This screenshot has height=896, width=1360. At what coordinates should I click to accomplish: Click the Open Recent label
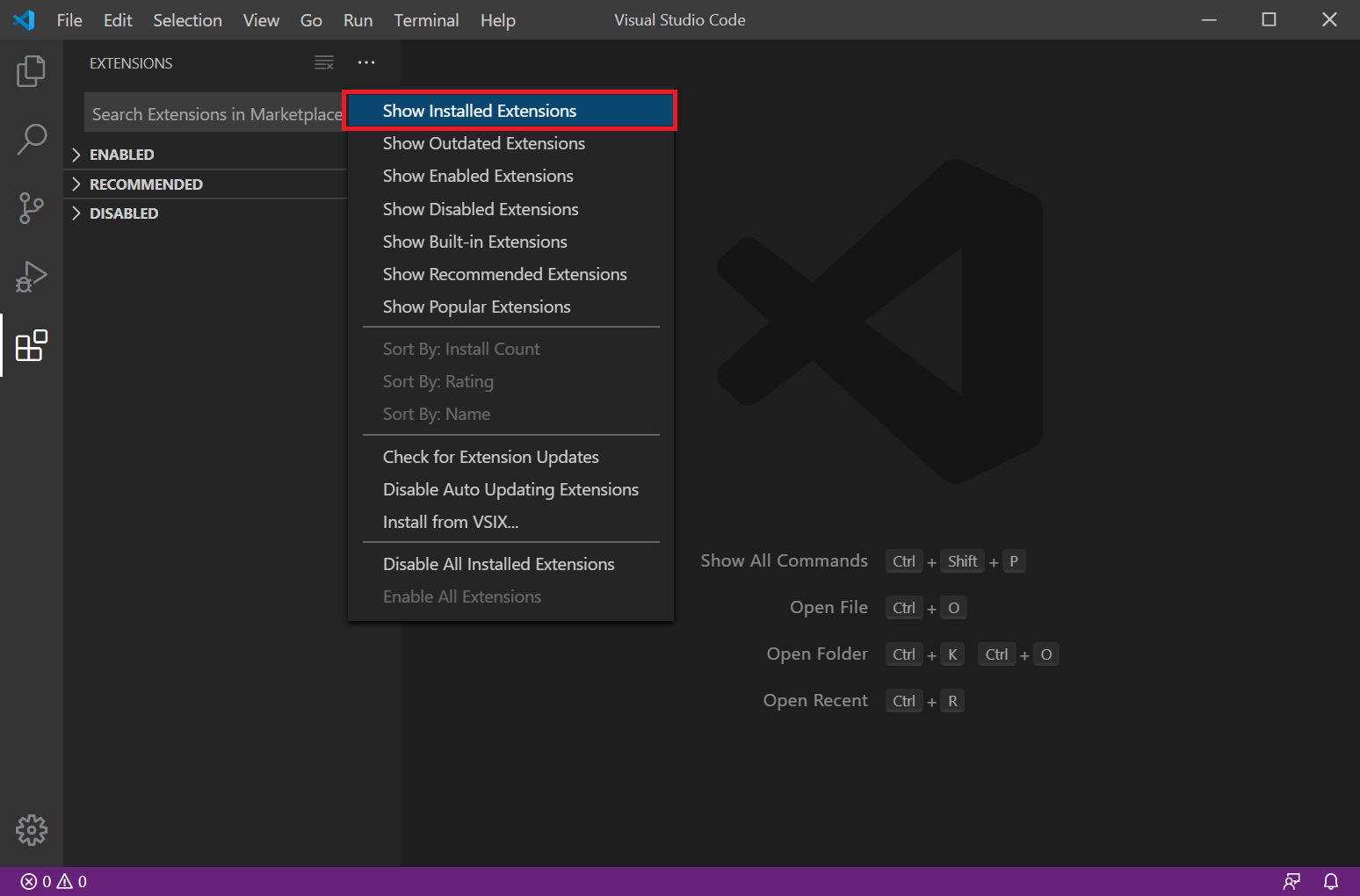(815, 700)
